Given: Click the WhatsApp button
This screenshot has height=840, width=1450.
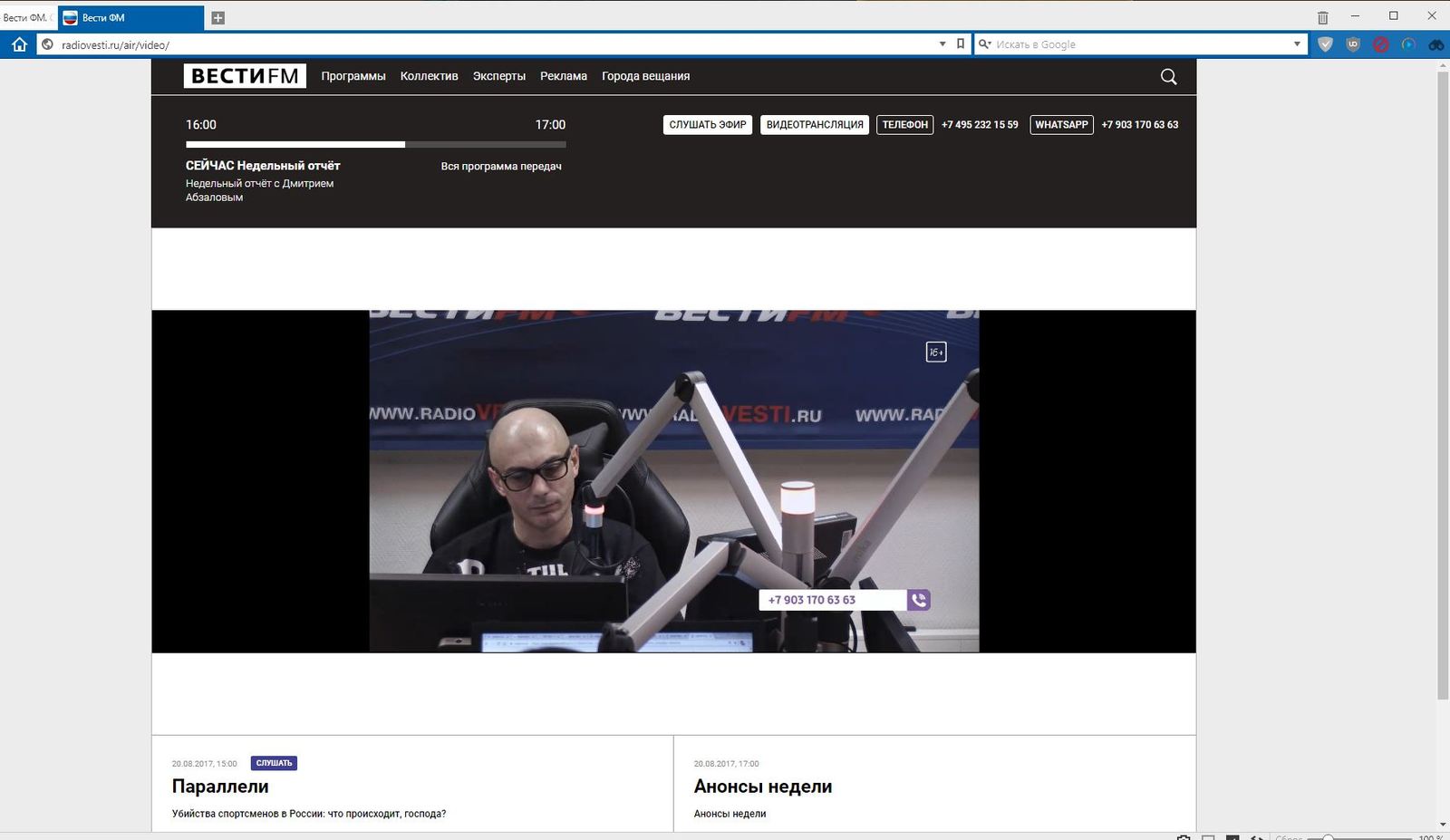Looking at the screenshot, I should click(x=1061, y=125).
